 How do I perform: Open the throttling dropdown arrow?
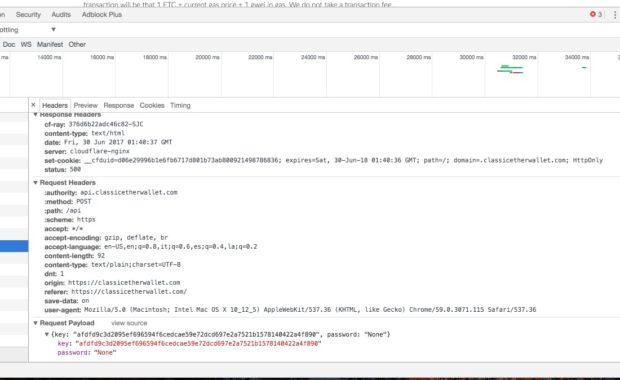(53, 29)
